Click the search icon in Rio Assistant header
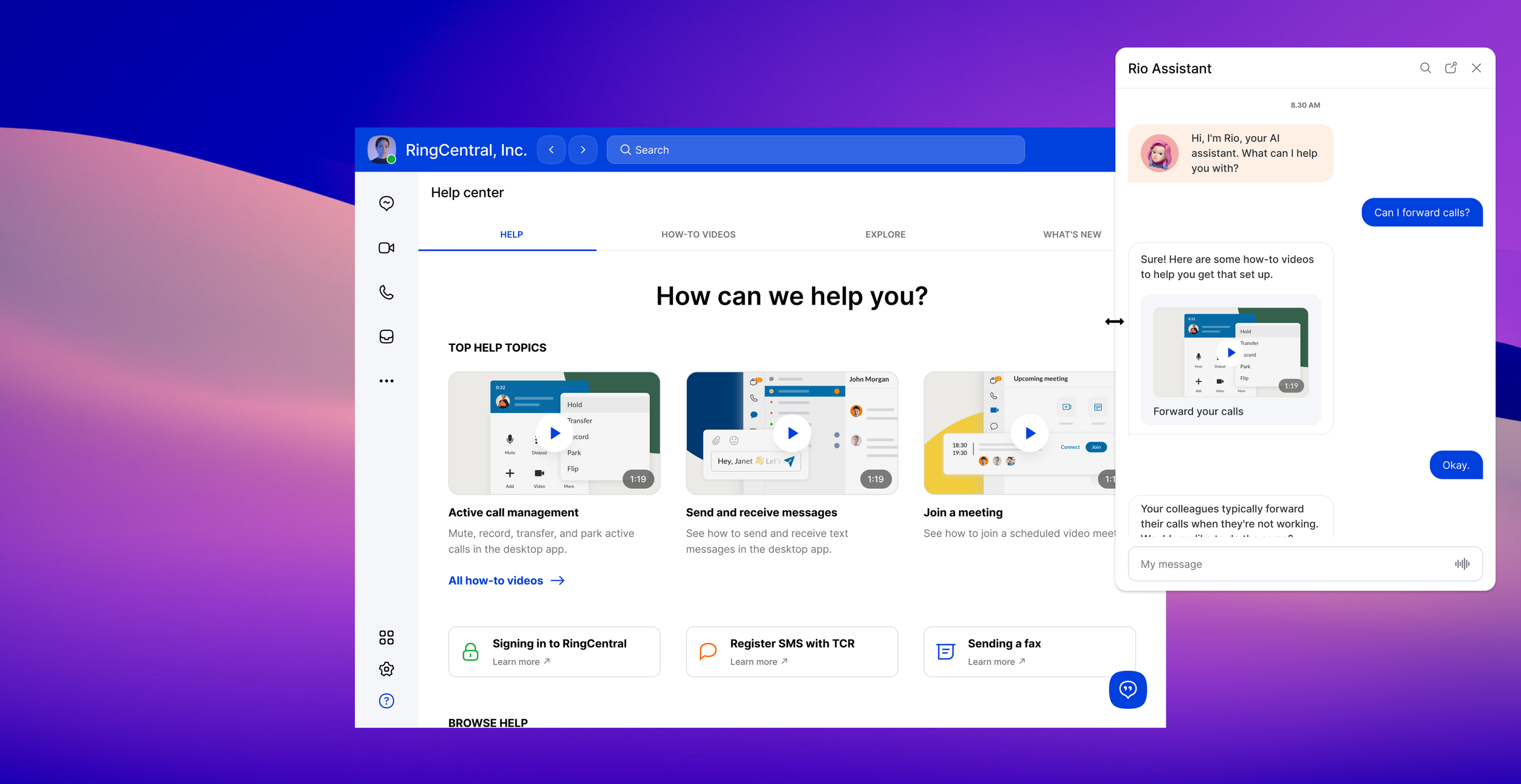Screen dimensions: 1521x784 [1425, 68]
